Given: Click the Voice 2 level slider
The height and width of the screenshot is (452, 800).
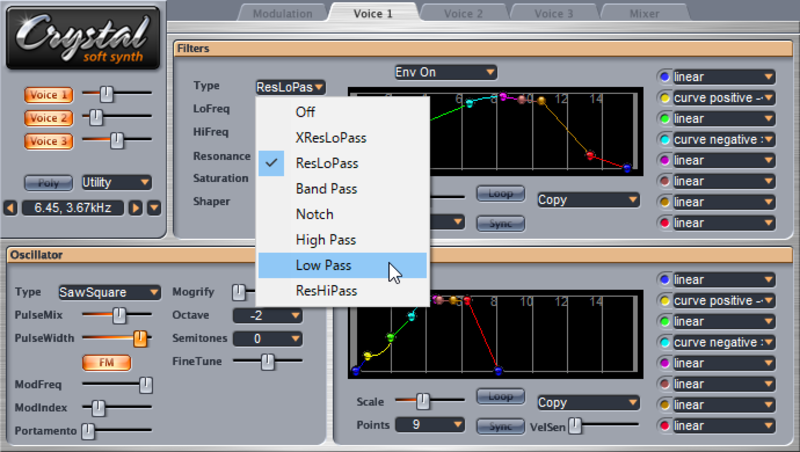Looking at the screenshot, I should [117, 117].
